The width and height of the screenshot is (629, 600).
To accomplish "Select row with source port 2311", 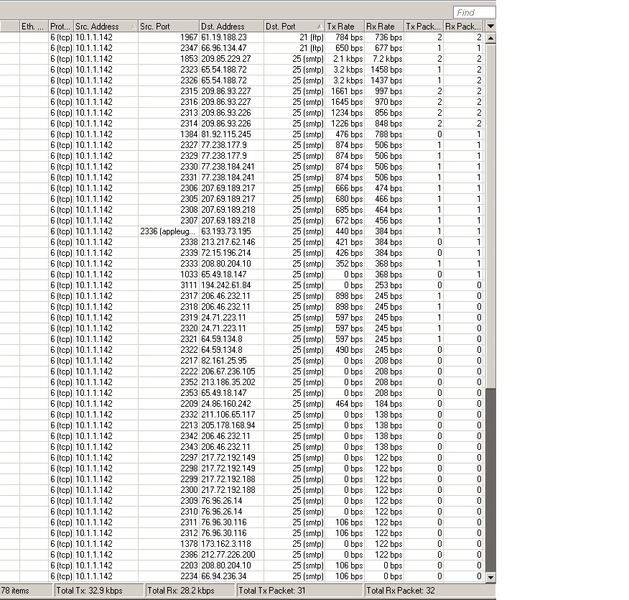I will (241, 523).
